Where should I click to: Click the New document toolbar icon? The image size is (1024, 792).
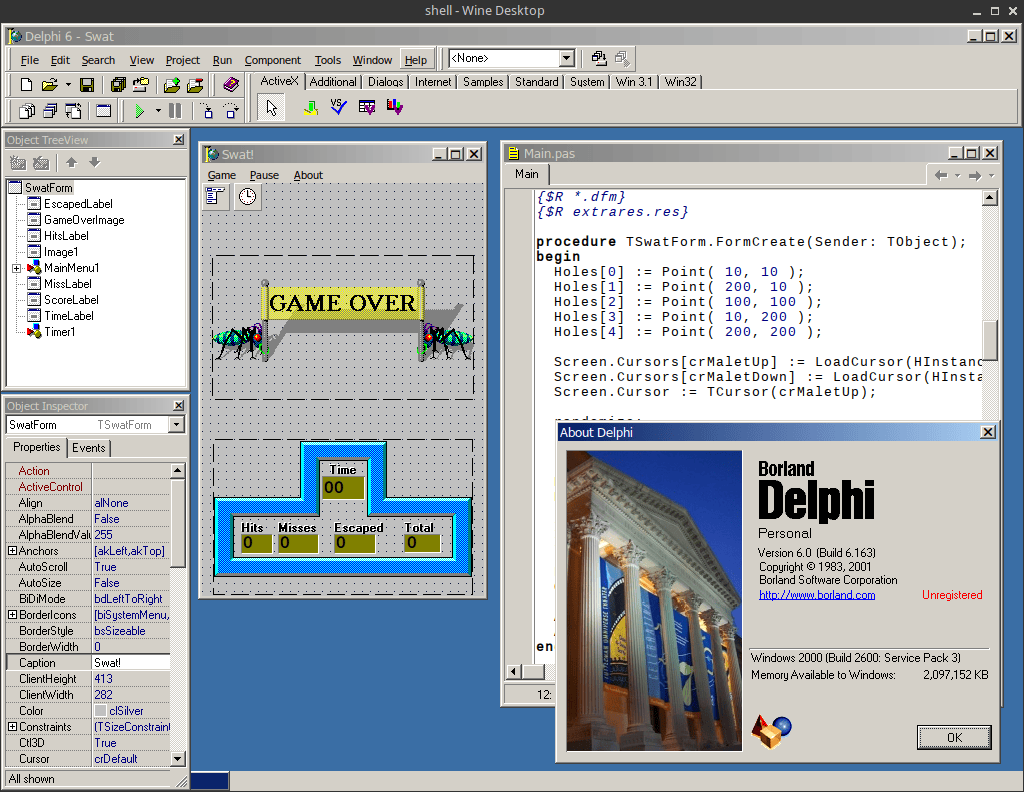[x=26, y=85]
